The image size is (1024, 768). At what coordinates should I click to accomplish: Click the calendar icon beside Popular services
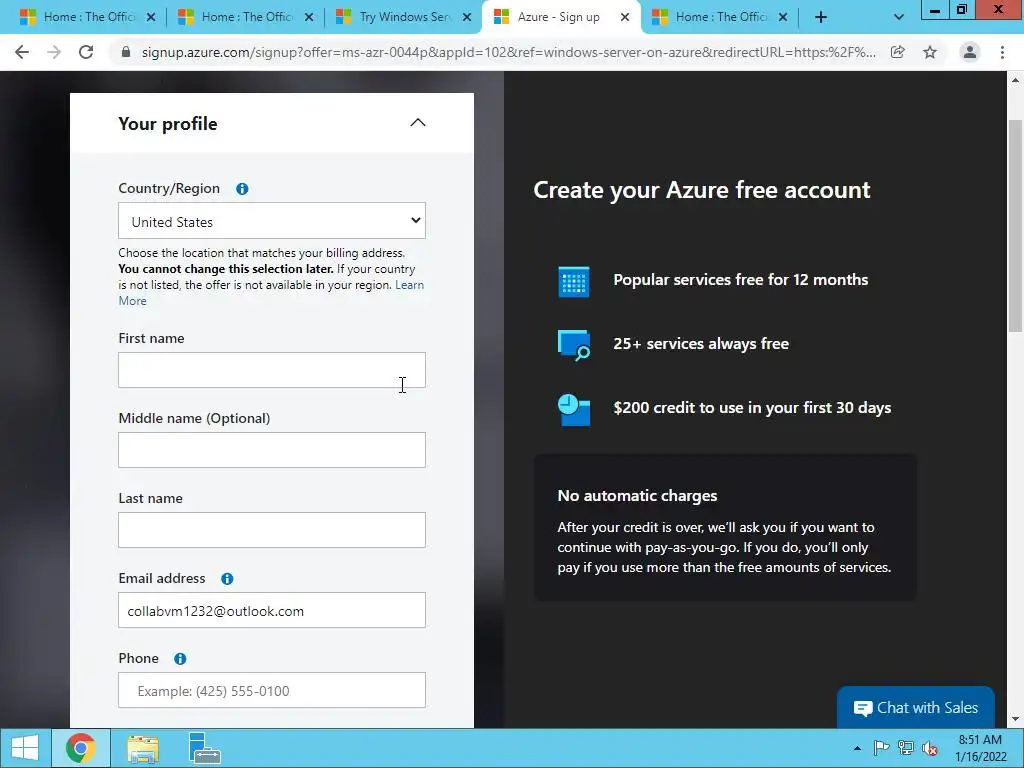click(573, 281)
